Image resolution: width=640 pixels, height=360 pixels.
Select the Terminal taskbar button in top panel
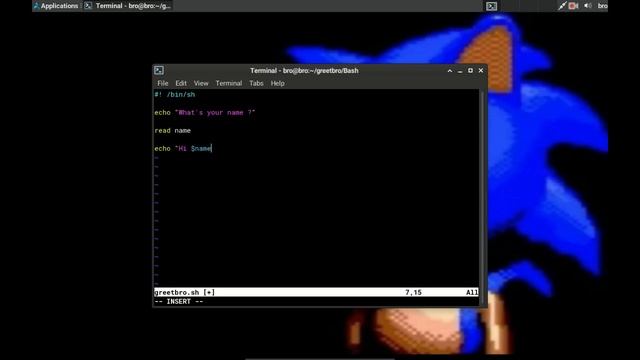click(x=128, y=6)
